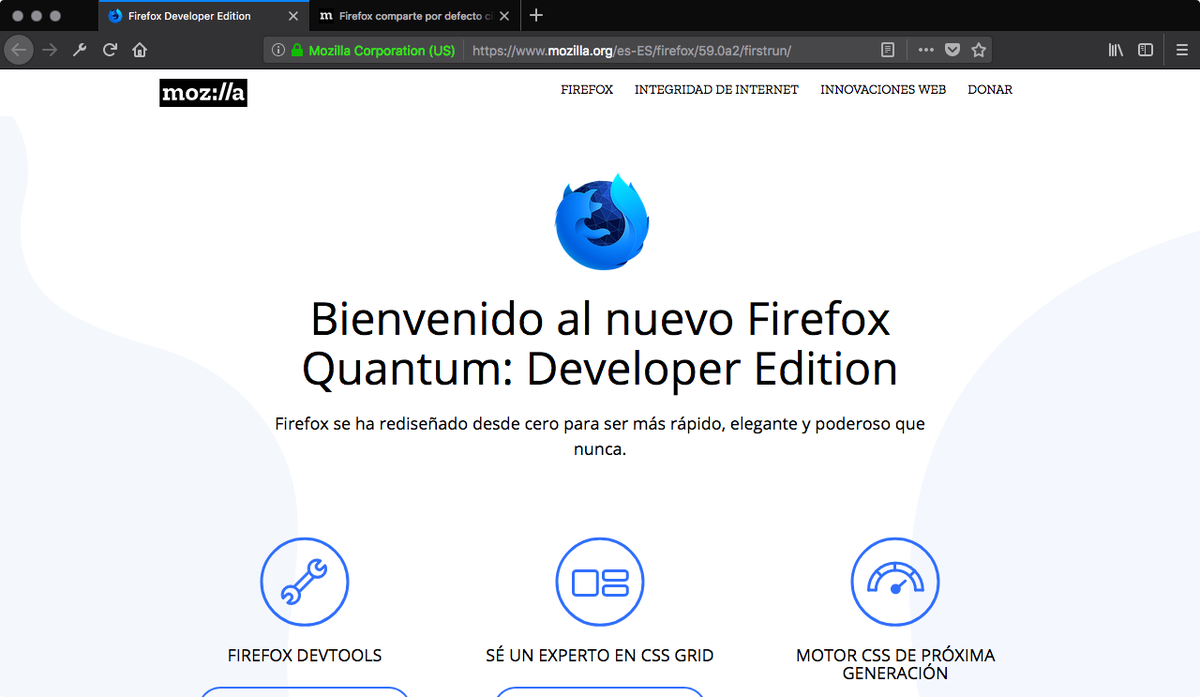The height and width of the screenshot is (697, 1200).
Task: Open the FIREFOX navigation menu item
Action: coord(587,90)
